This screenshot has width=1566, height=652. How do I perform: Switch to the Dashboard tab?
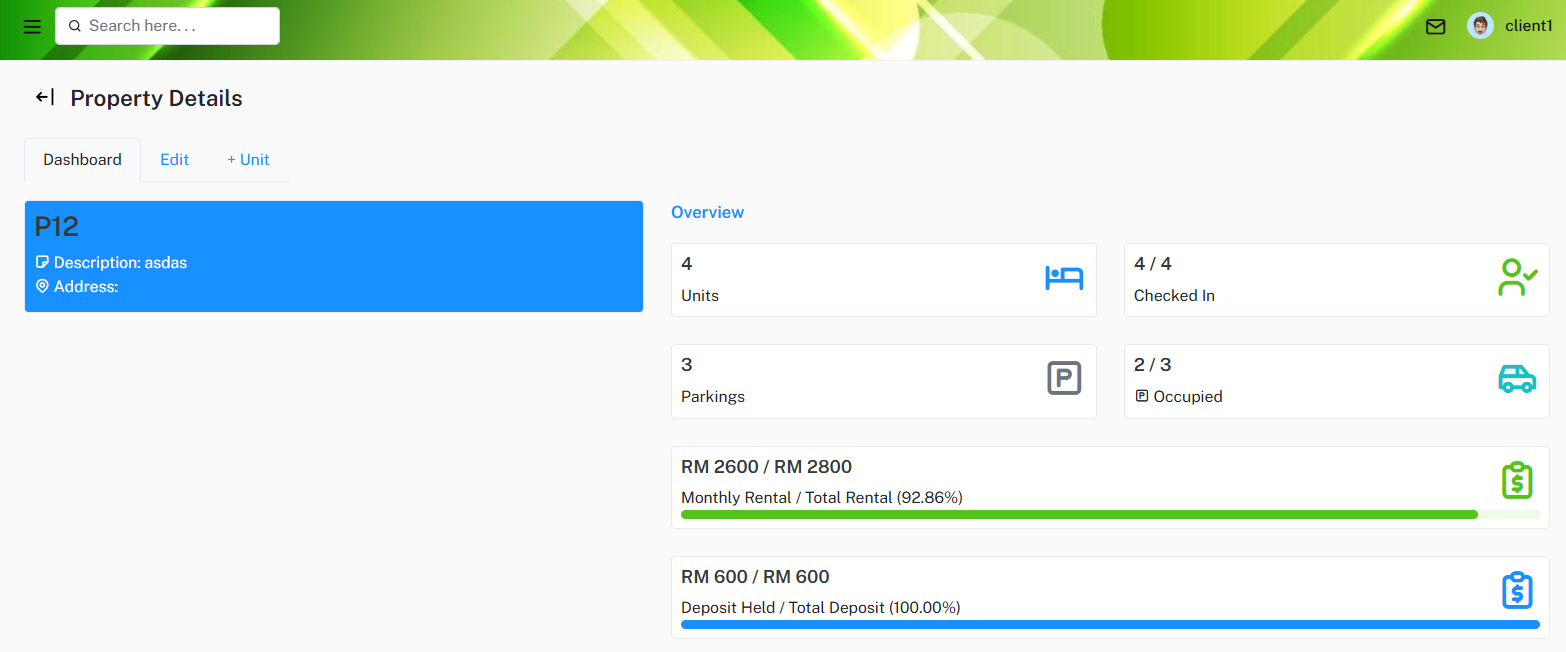click(82, 160)
